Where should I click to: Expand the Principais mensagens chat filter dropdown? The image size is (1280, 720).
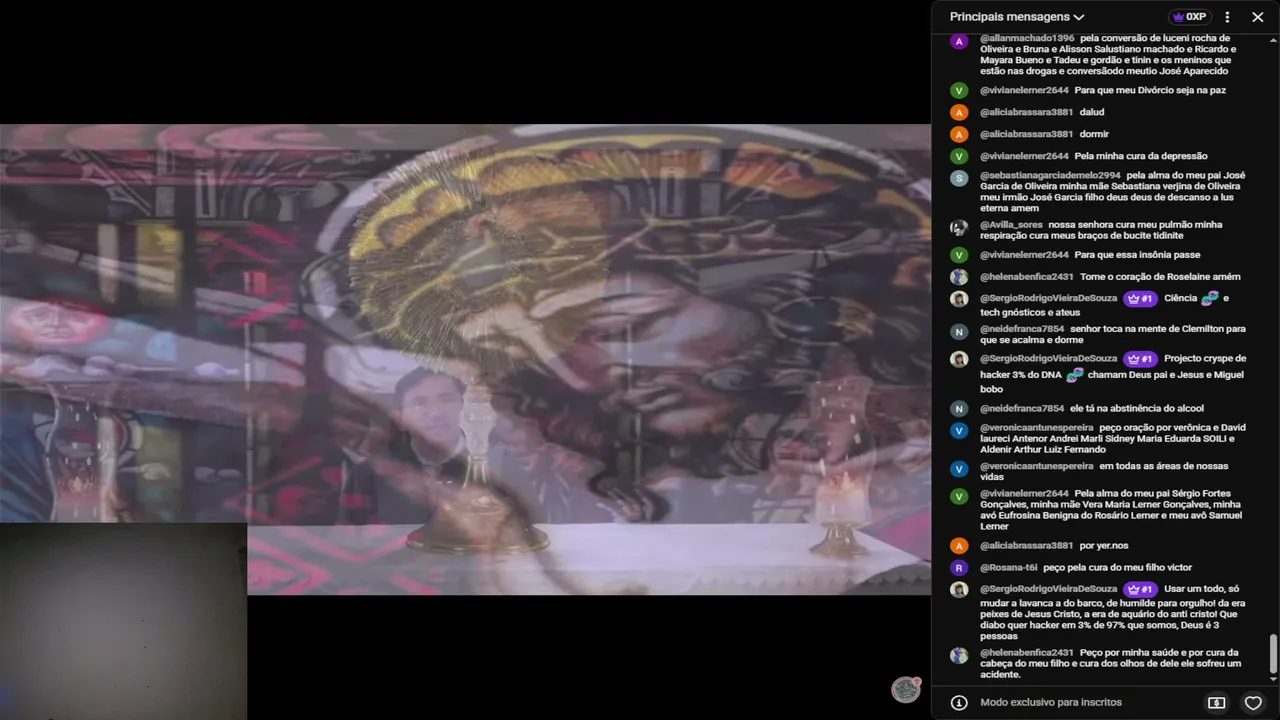pos(1017,17)
